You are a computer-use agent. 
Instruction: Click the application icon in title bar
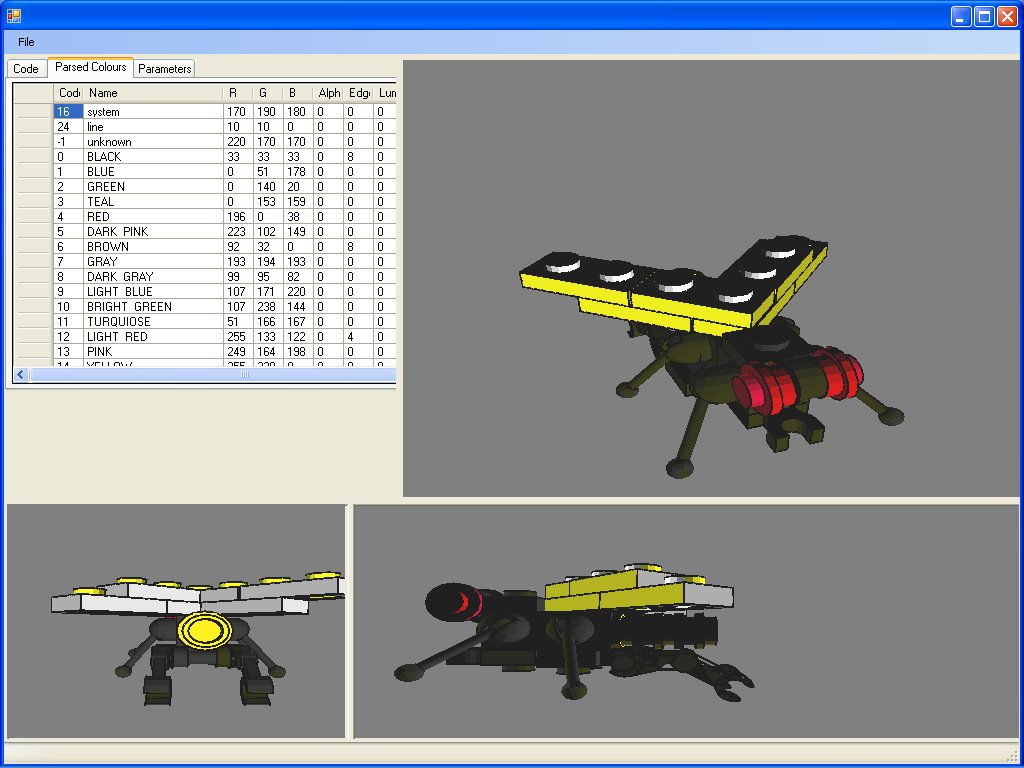point(14,16)
